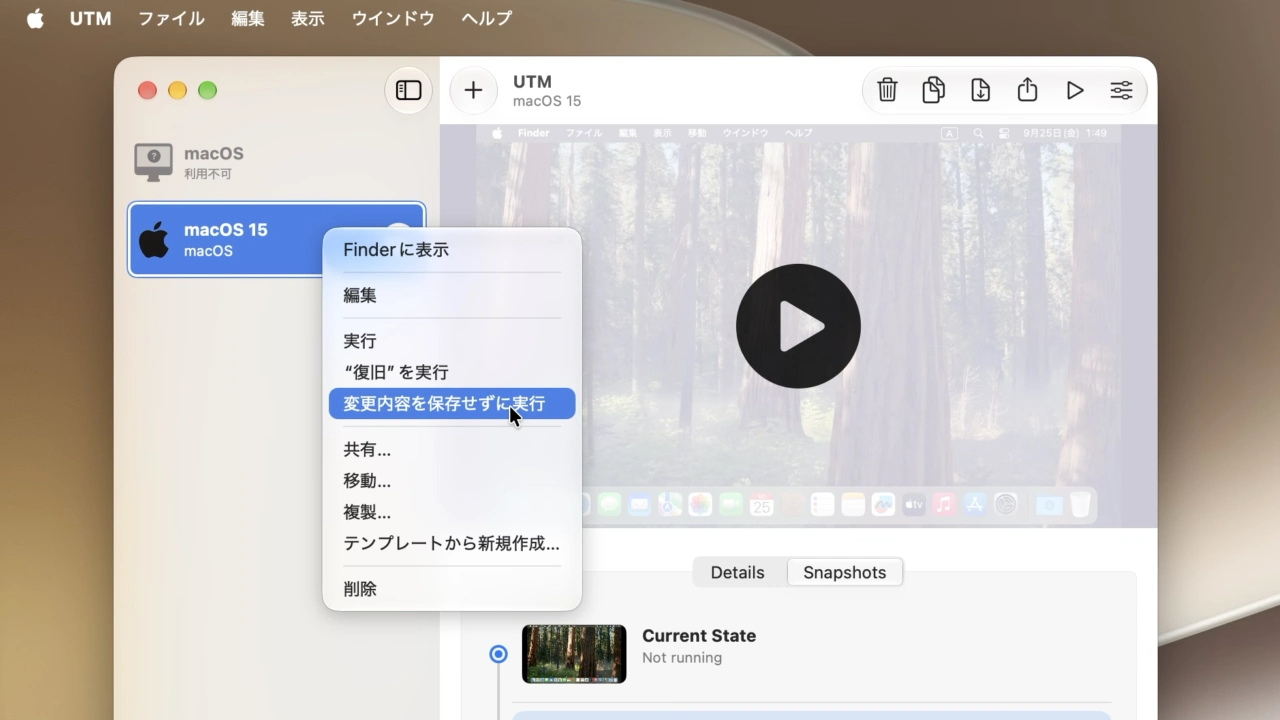Open the ファイル menu in menu bar
This screenshot has width=1280, height=720.
click(171, 18)
